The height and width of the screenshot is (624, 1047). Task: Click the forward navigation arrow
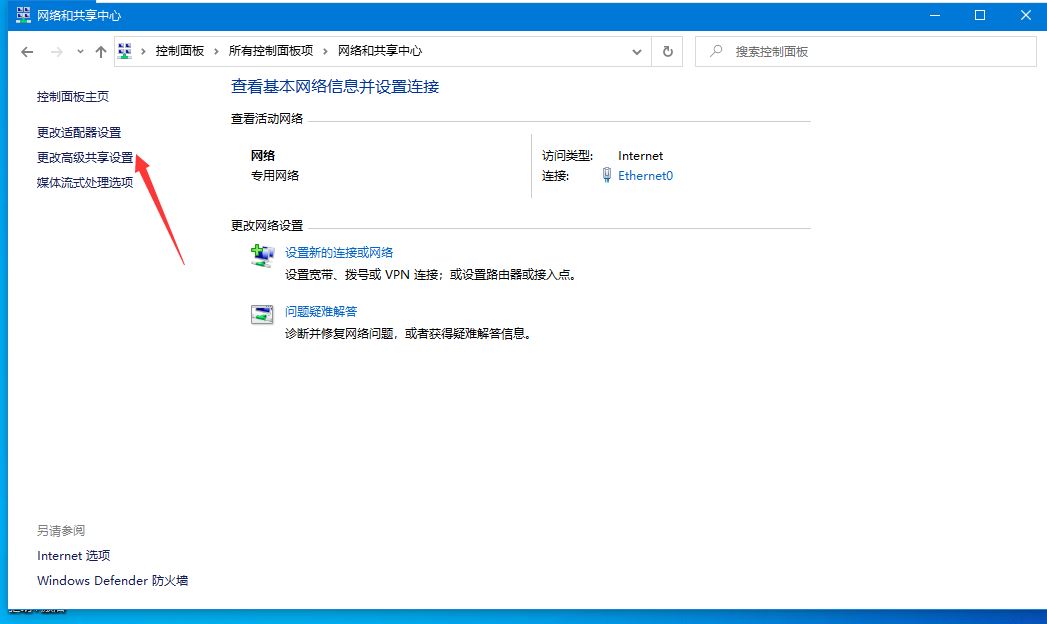[55, 50]
